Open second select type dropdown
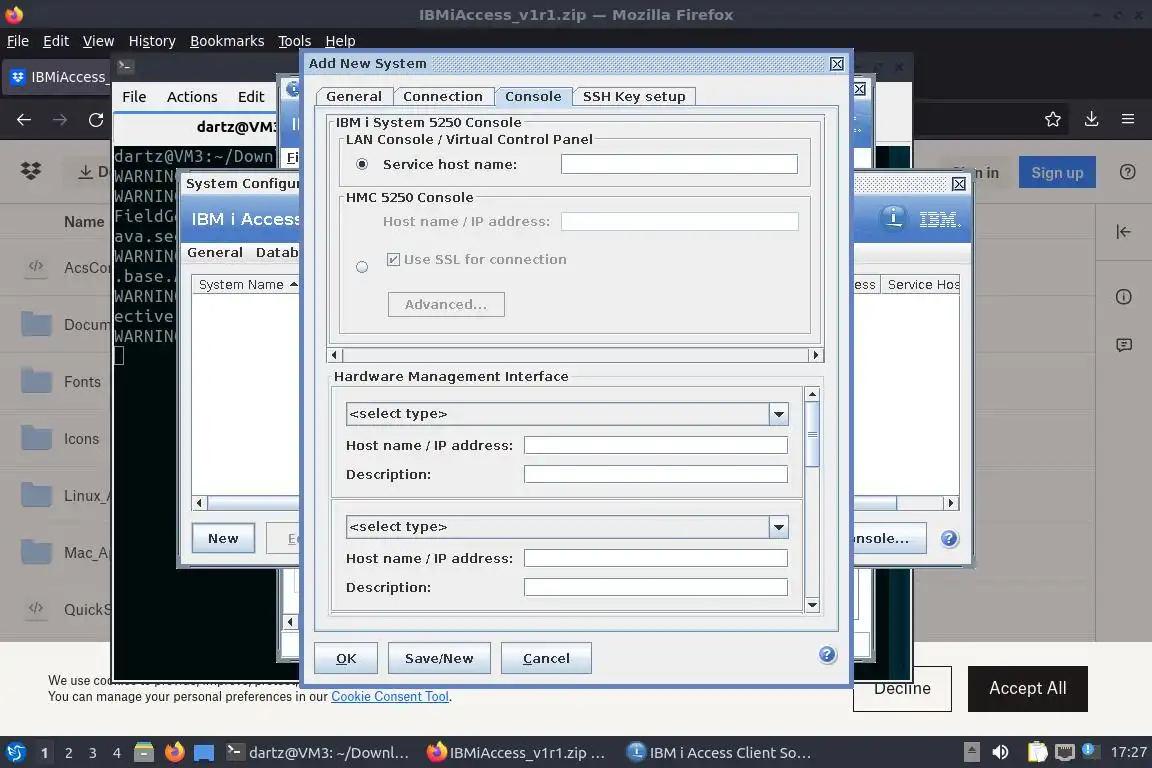This screenshot has height=768, width=1152. point(778,527)
